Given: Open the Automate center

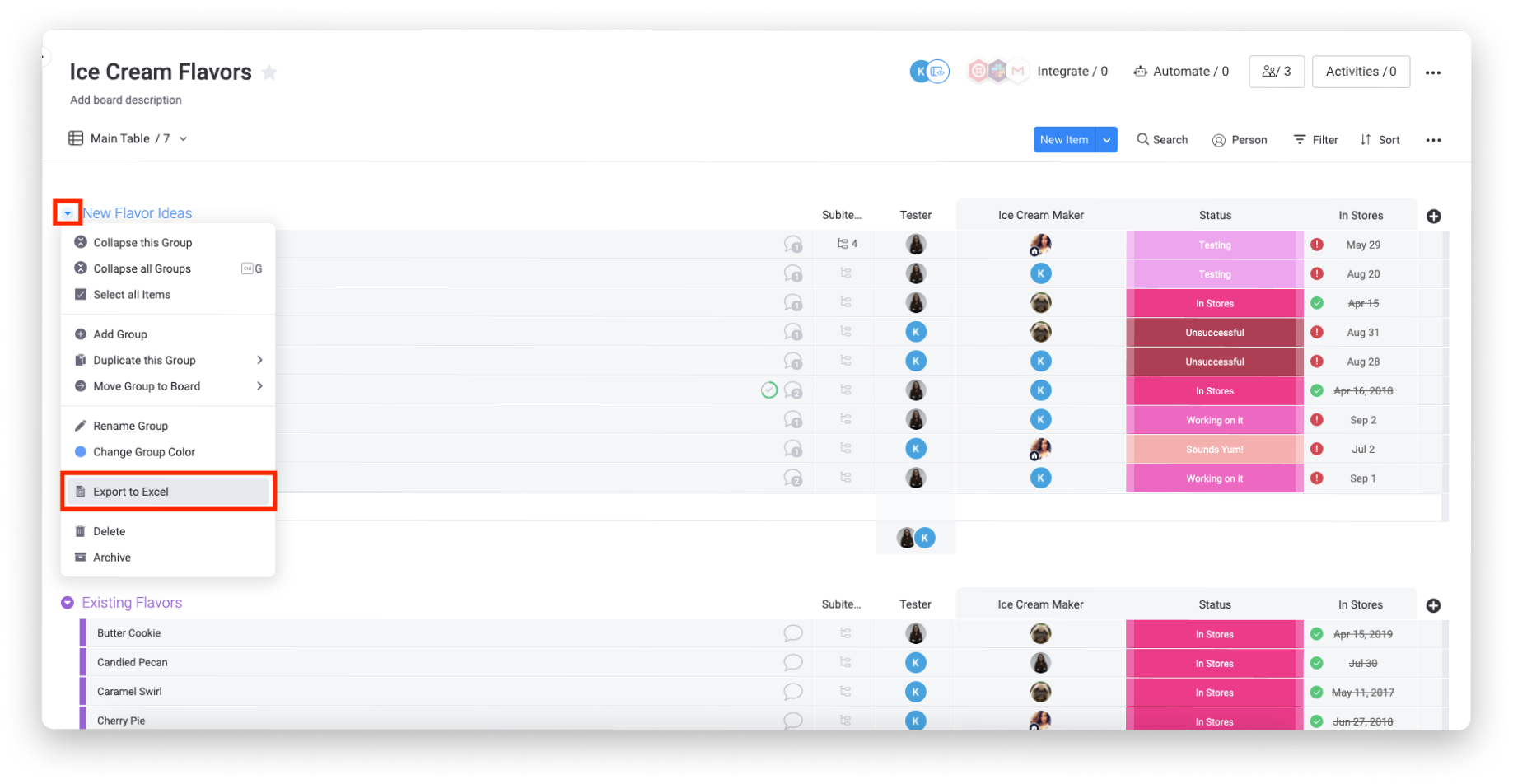Looking at the screenshot, I should click(x=1181, y=72).
